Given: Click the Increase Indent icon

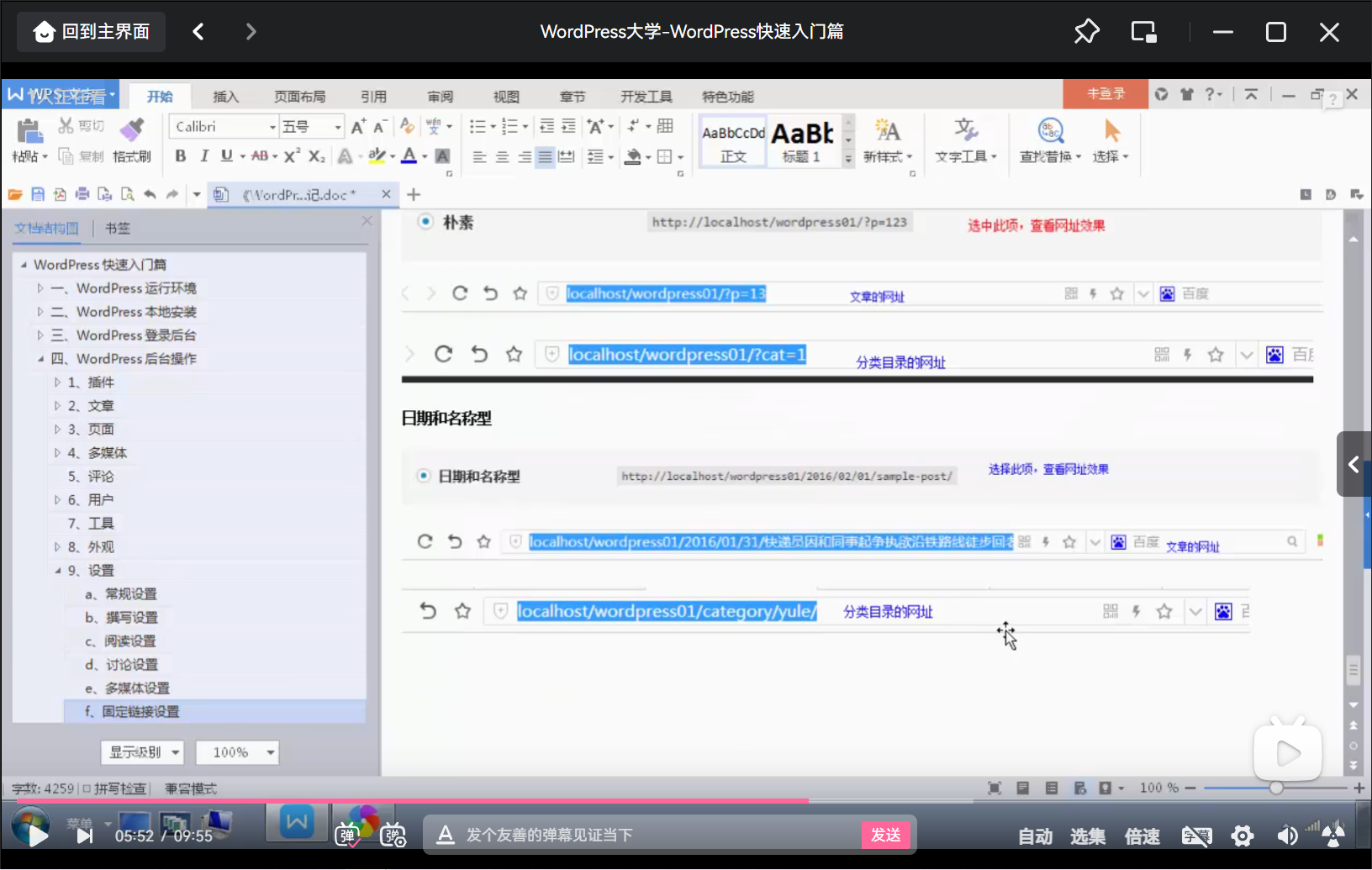Looking at the screenshot, I should (x=568, y=126).
